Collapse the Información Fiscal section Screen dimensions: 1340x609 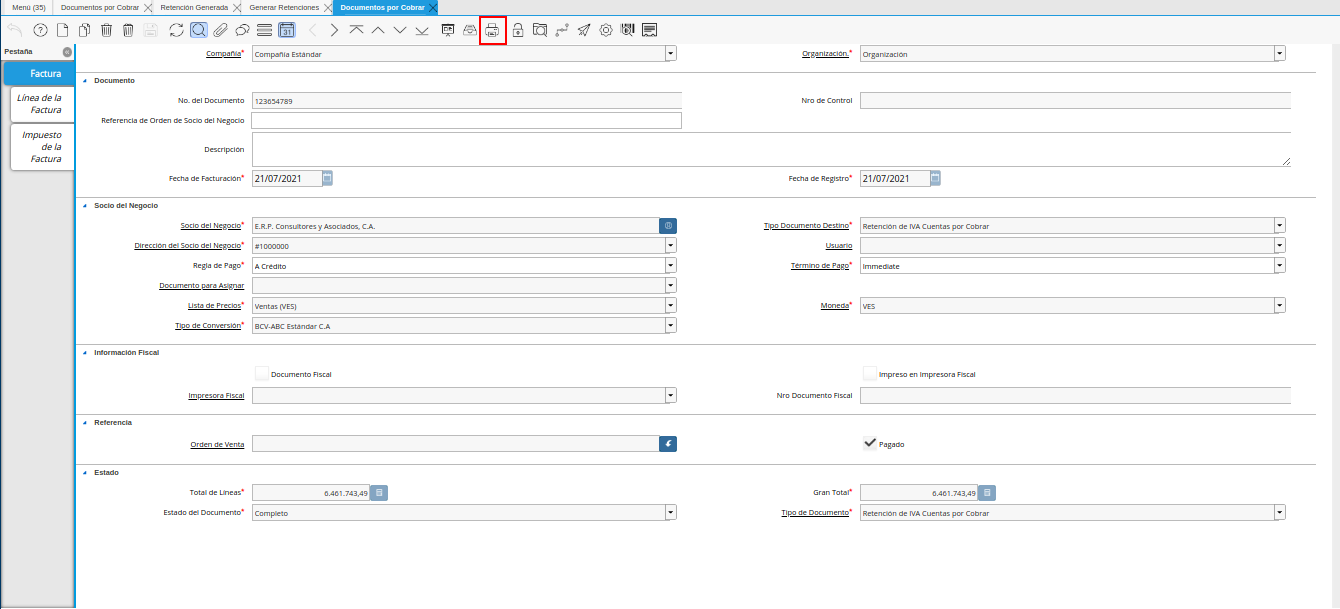click(85, 352)
